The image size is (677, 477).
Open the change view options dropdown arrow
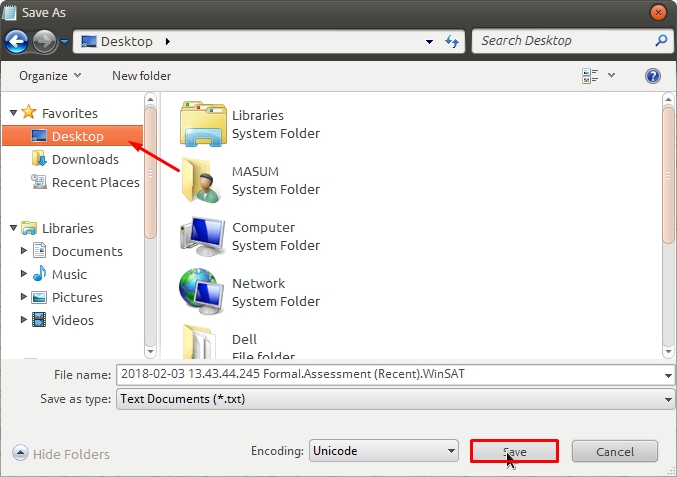(x=612, y=76)
